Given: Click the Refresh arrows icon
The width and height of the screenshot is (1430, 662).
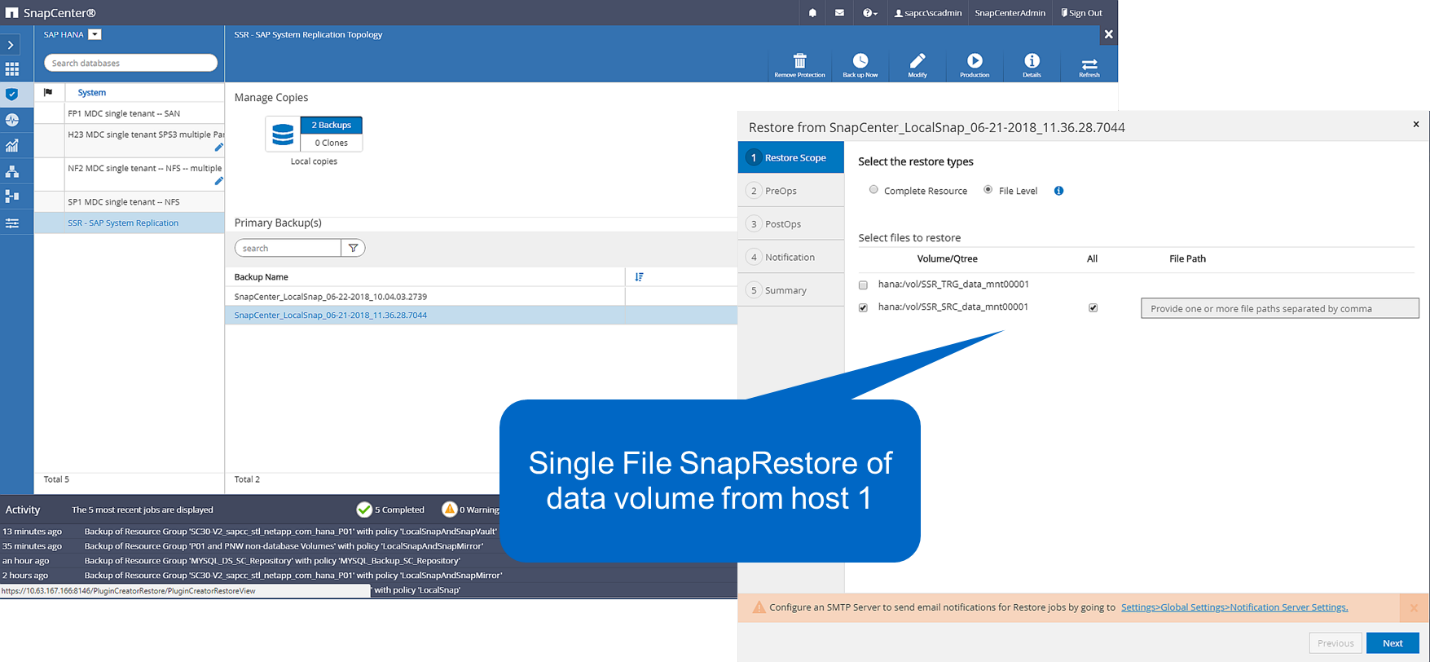Looking at the screenshot, I should 1089,64.
